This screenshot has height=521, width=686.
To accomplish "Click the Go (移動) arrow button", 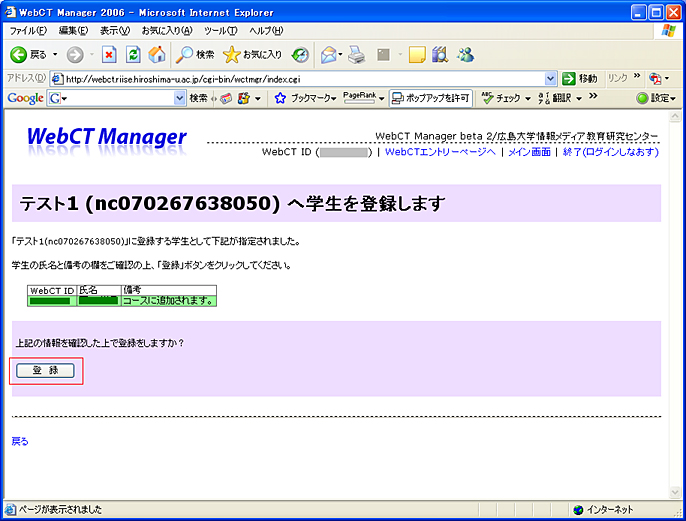I will [x=580, y=79].
